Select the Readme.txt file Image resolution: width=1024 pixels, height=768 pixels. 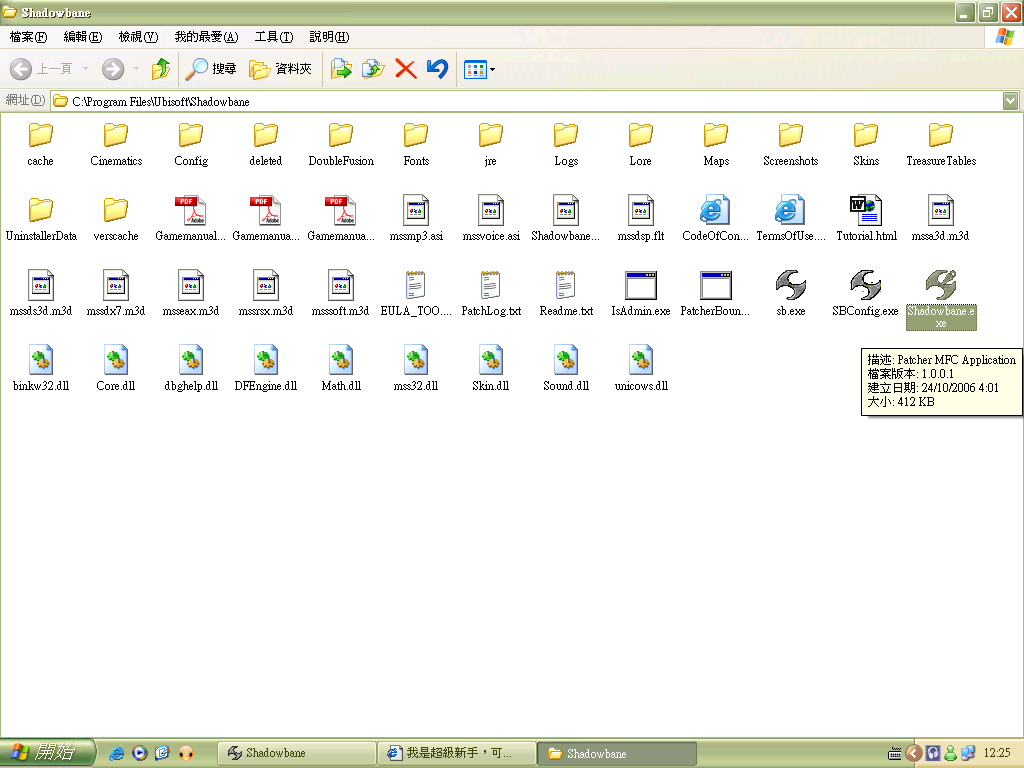click(x=566, y=295)
